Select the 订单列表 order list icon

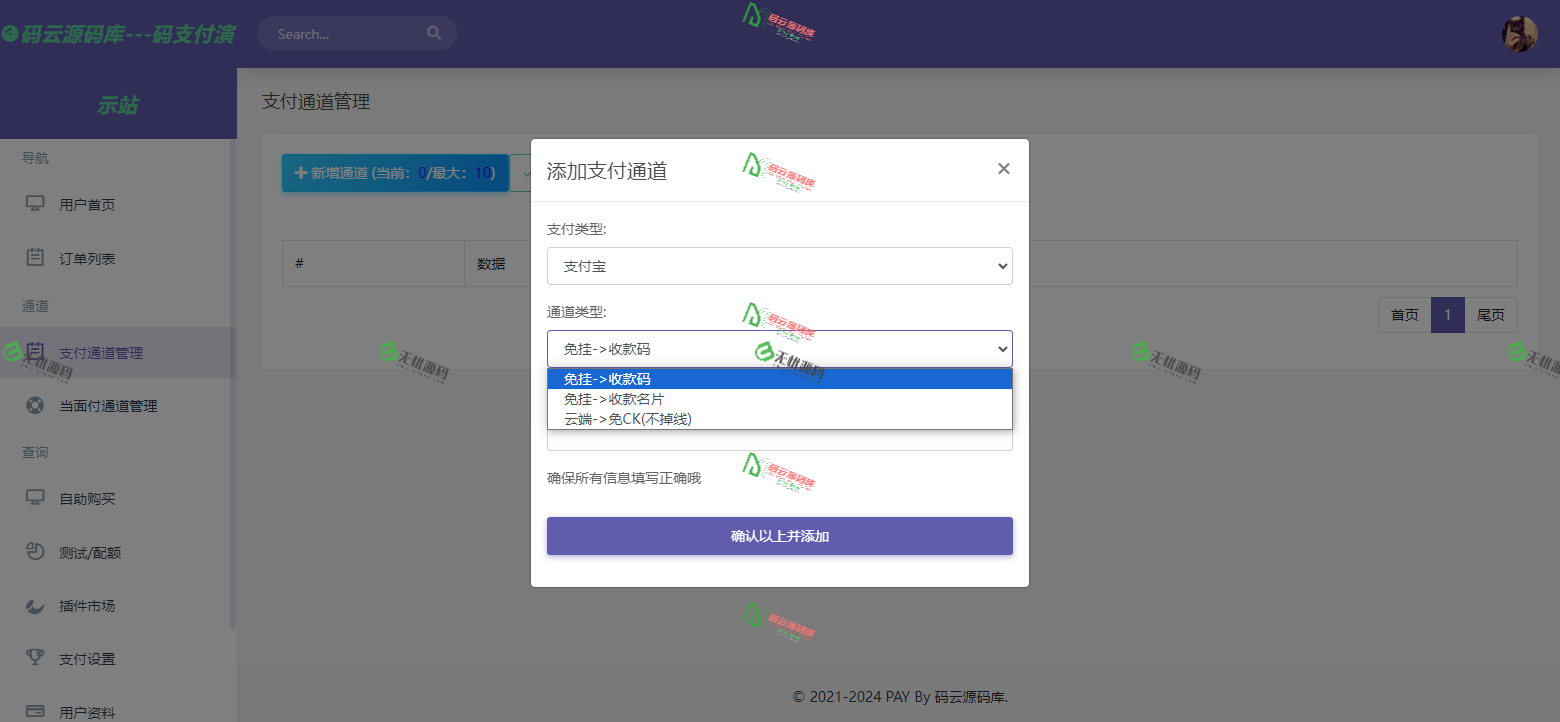pos(37,258)
